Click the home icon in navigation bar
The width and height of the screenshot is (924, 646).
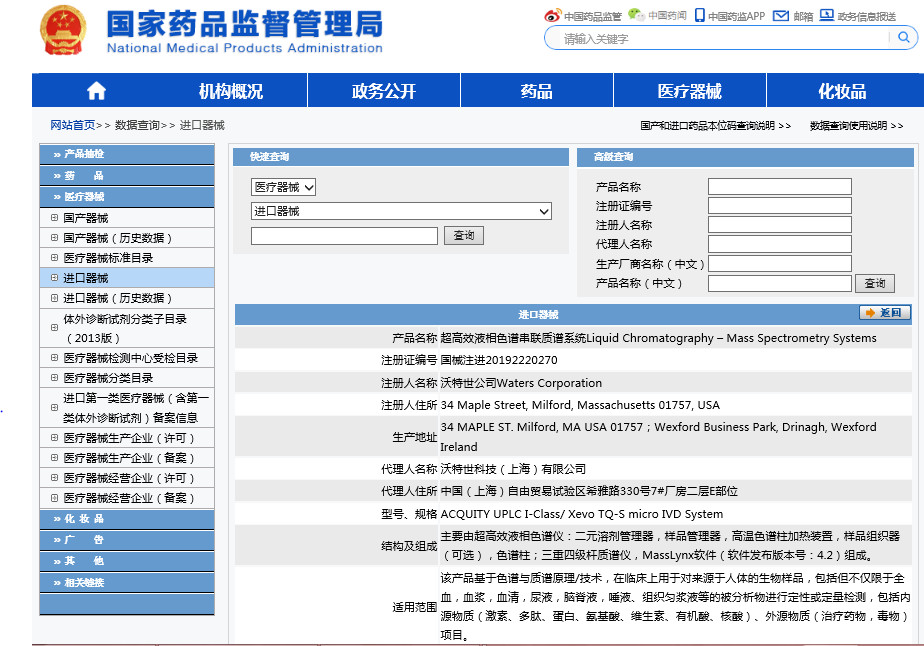point(96,91)
